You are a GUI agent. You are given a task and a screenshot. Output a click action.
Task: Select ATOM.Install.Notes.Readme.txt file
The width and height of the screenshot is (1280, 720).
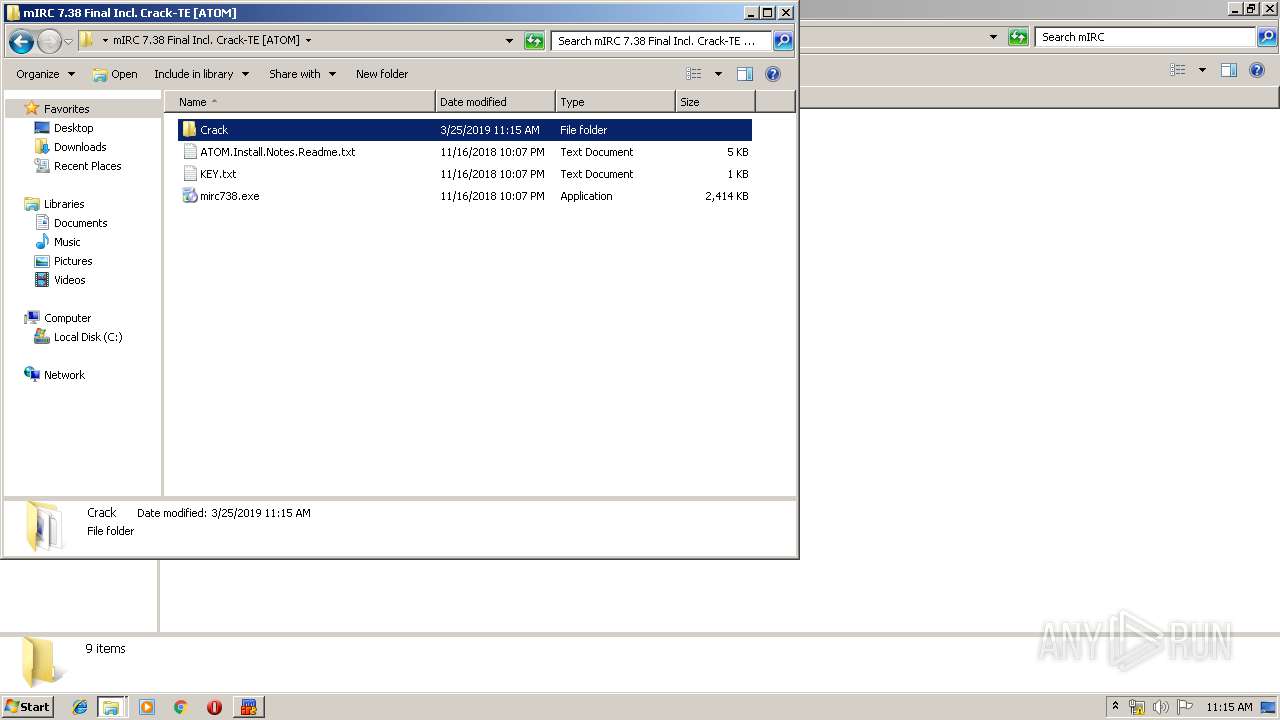[465, 152]
